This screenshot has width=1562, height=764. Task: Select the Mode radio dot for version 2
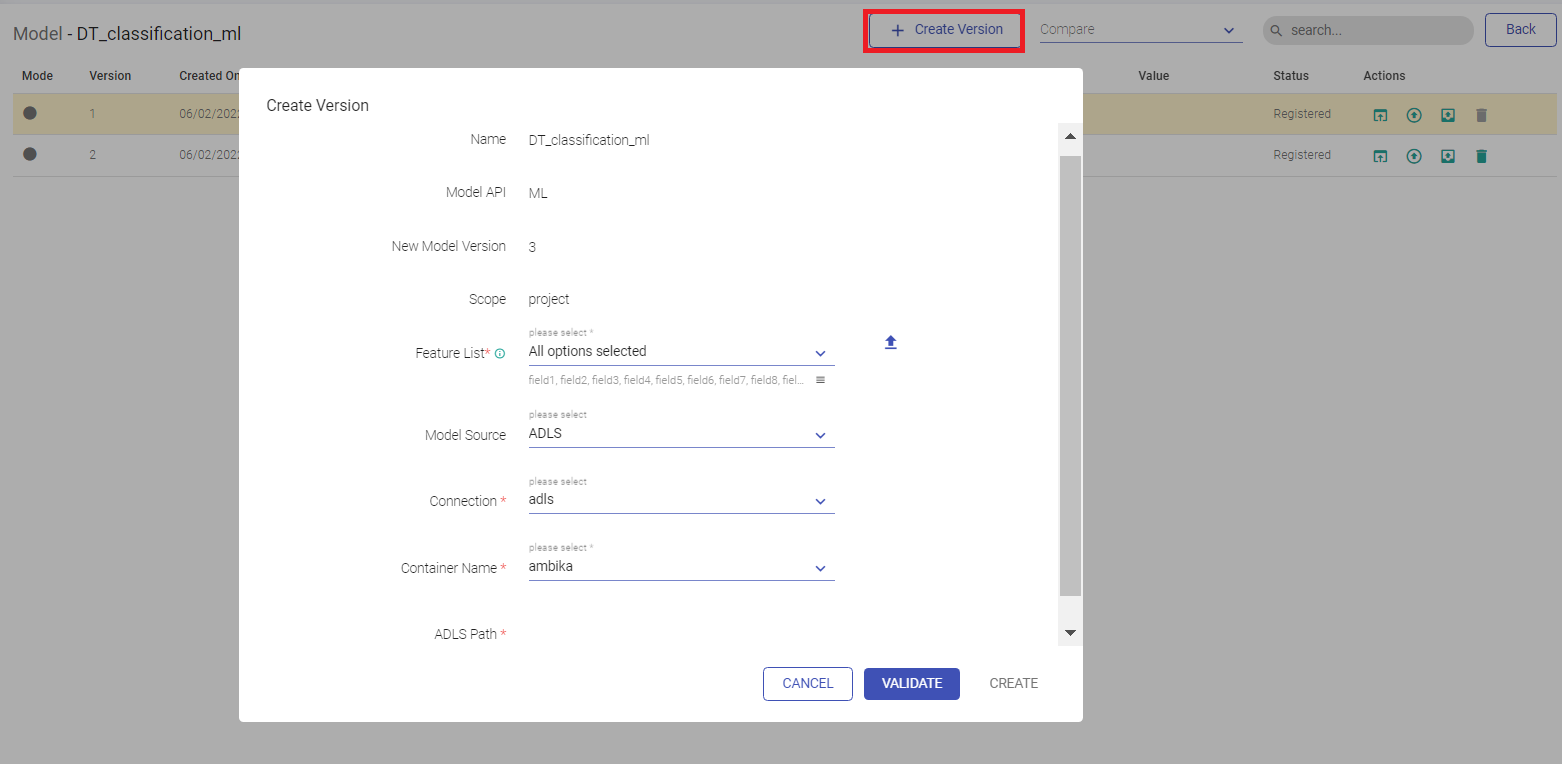30,154
